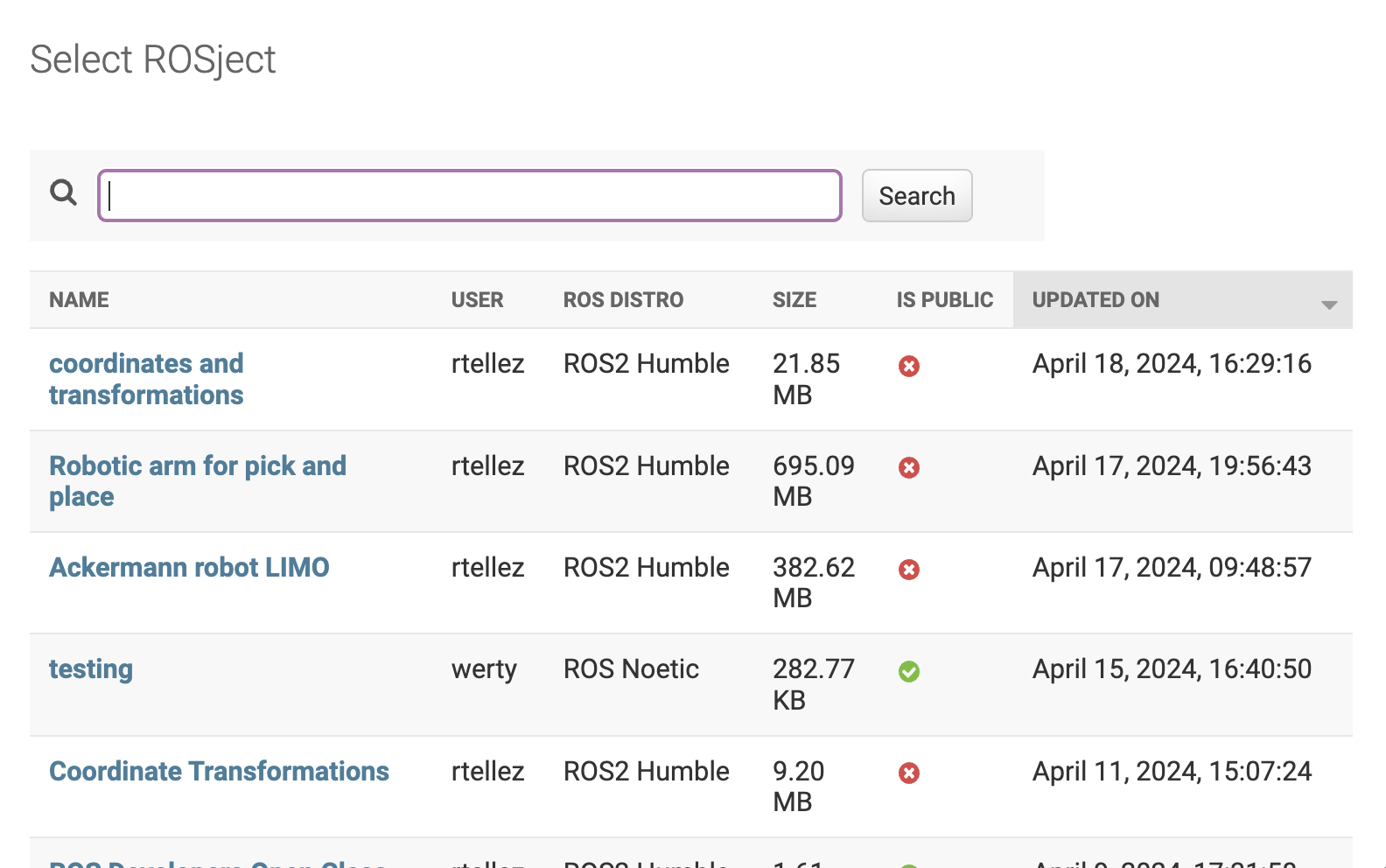
Task: Click the 9.20 MB size value
Action: coord(798,786)
